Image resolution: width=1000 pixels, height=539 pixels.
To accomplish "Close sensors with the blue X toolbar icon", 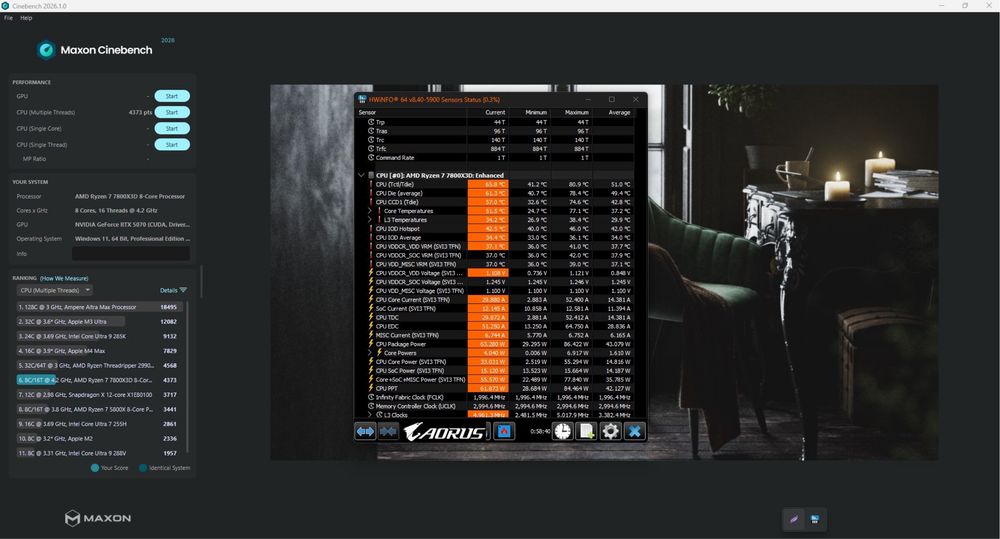I will click(x=635, y=432).
